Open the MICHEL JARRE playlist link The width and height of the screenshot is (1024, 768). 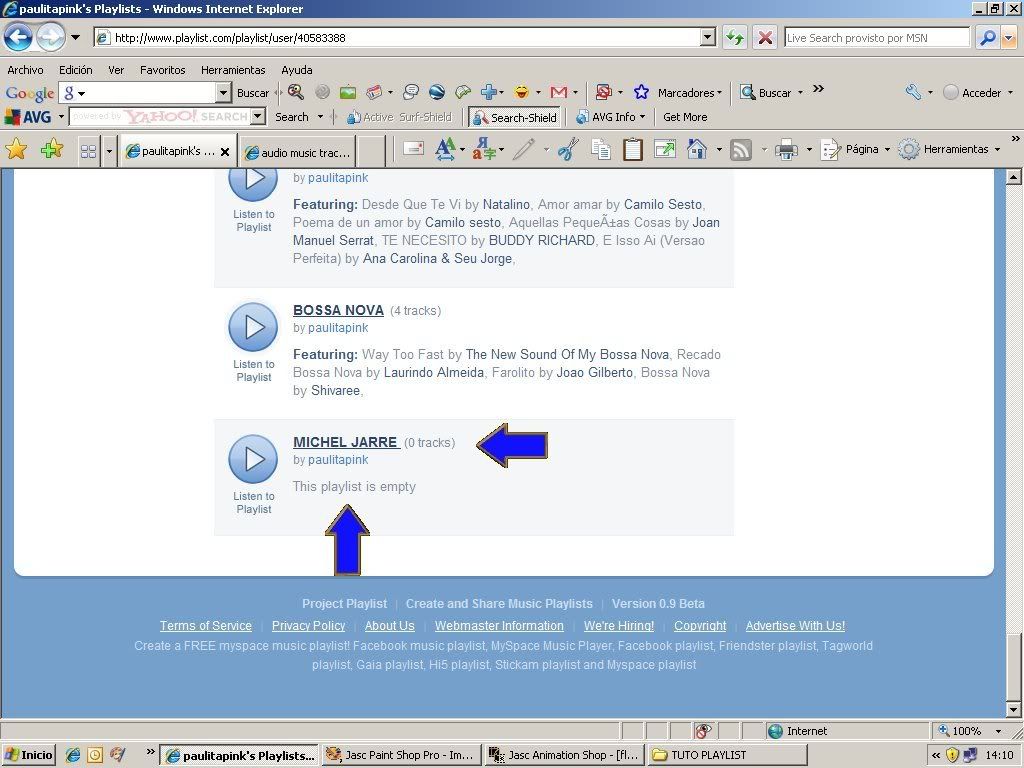[x=345, y=442]
